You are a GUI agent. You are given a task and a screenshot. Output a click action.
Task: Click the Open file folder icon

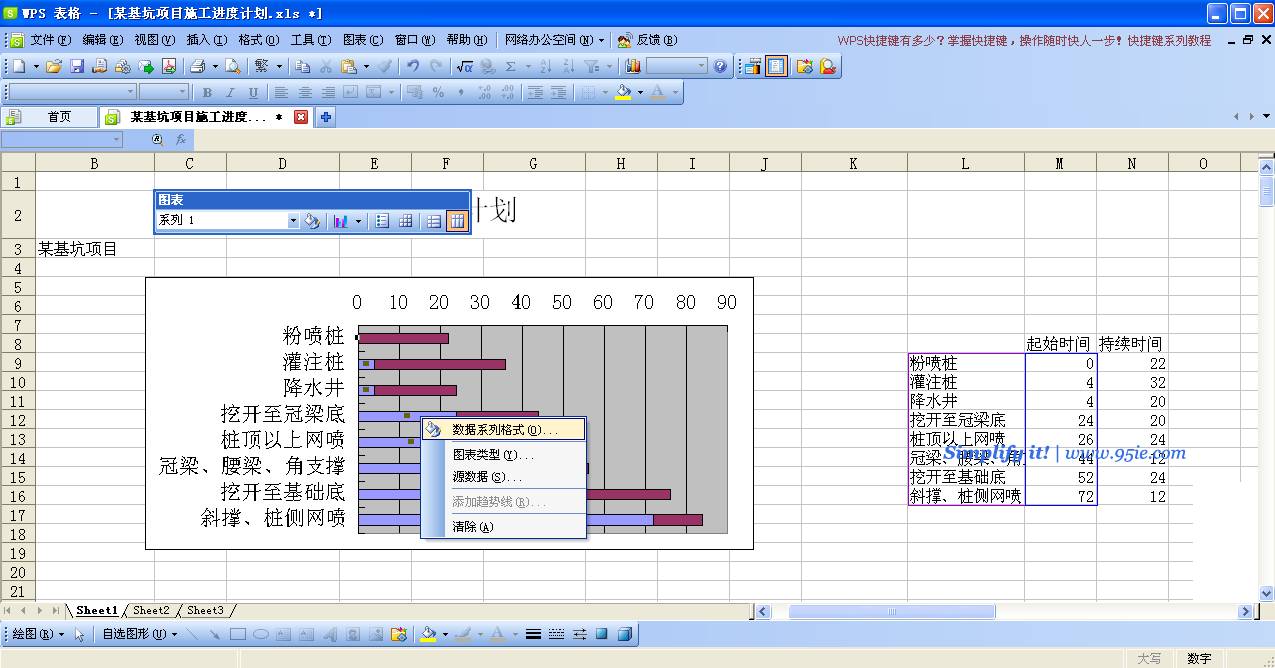click(x=54, y=66)
